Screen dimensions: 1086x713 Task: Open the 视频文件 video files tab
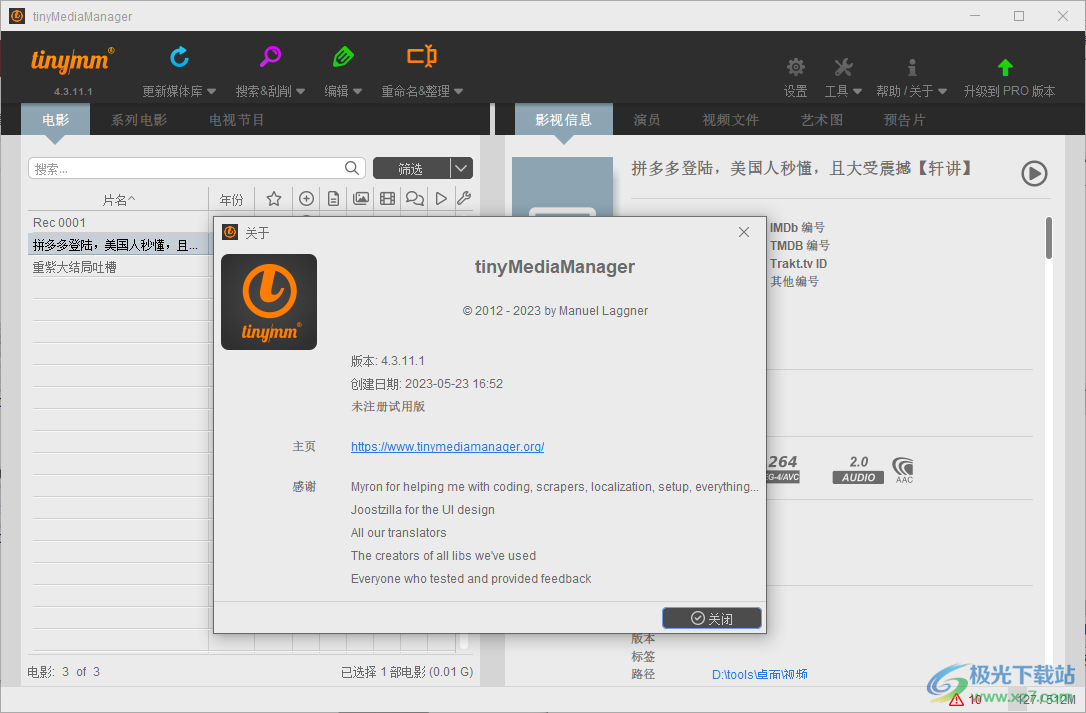click(731, 120)
